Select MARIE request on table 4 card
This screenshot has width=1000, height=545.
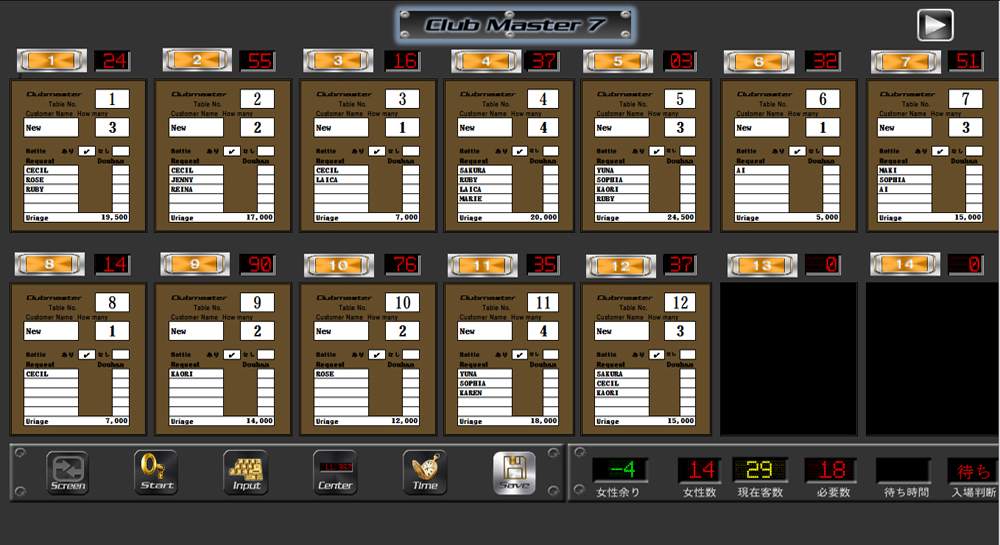click(485, 199)
